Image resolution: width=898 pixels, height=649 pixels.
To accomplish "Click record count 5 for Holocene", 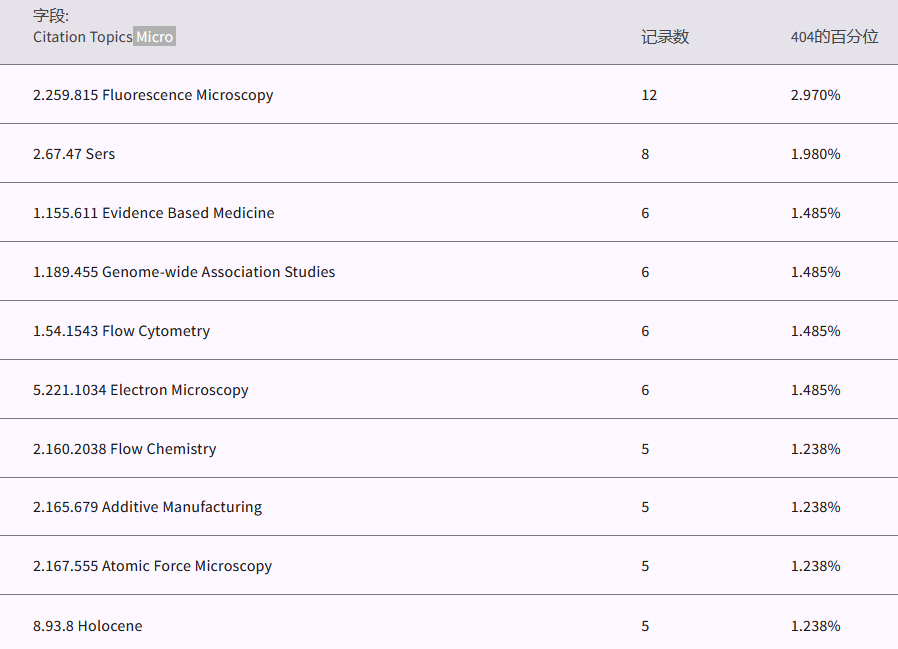I will 645,626.
